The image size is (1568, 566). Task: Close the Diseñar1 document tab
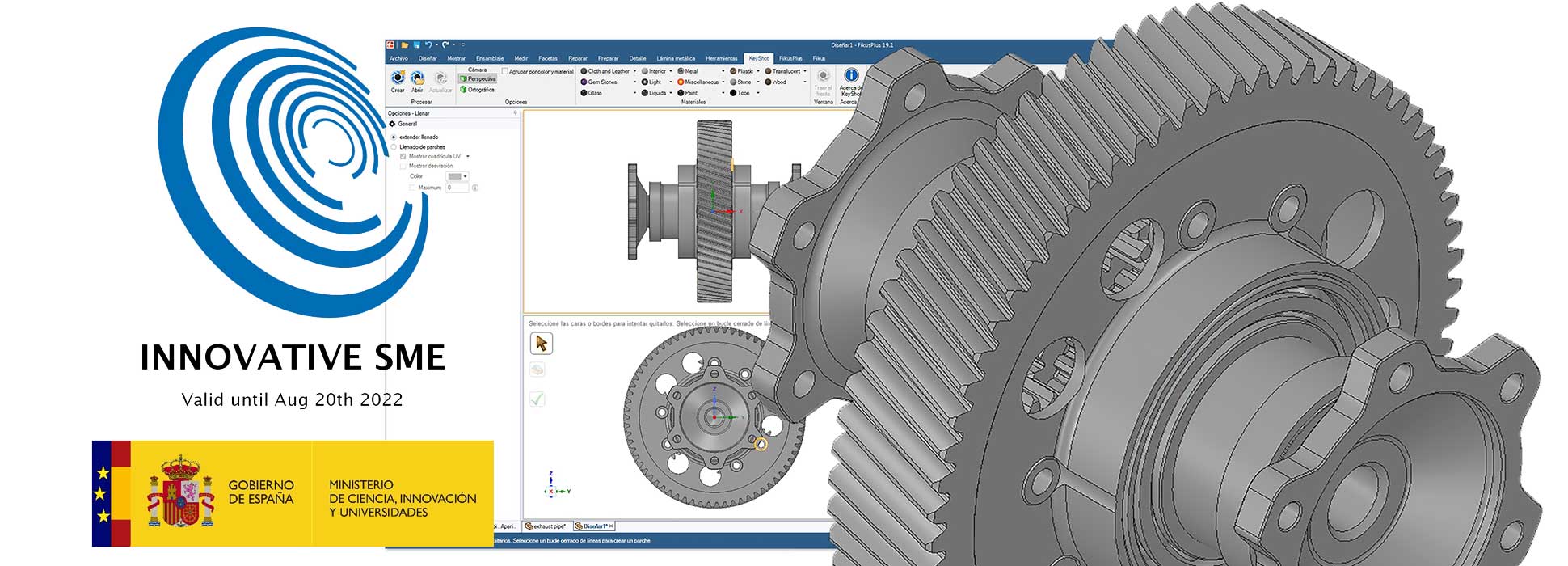tap(612, 526)
